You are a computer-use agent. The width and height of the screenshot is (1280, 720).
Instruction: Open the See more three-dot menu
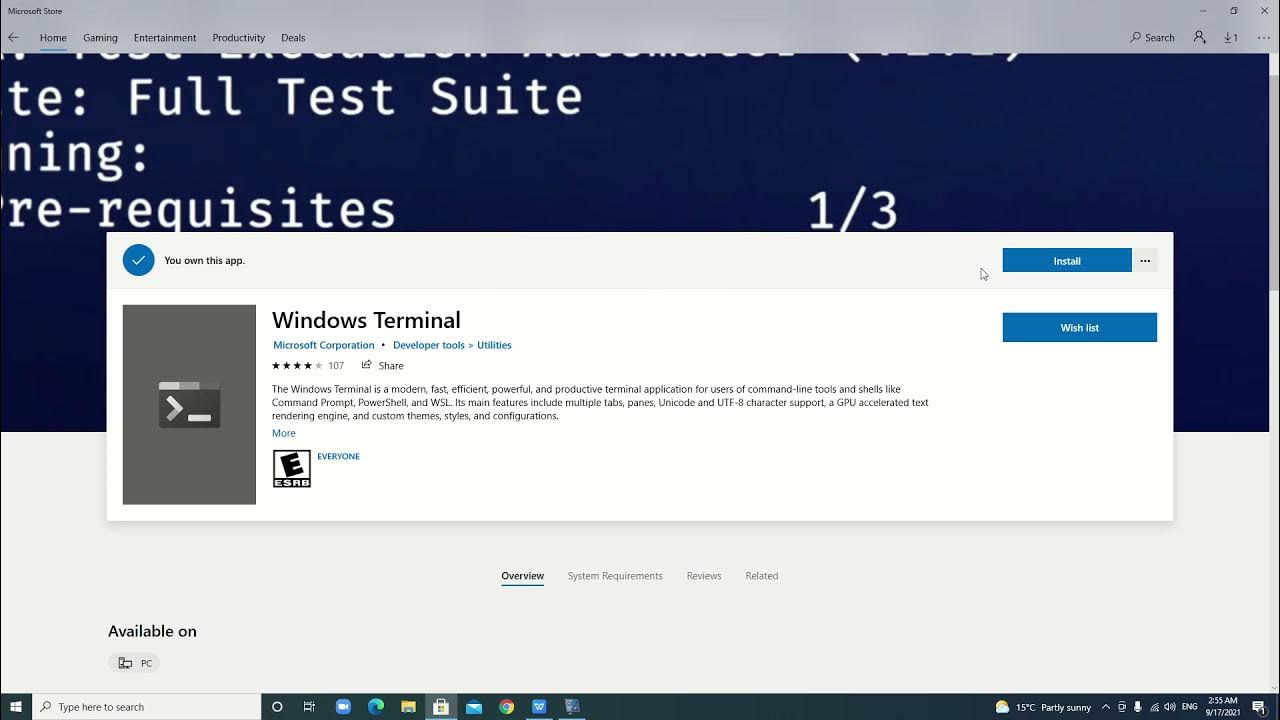[1263, 38]
